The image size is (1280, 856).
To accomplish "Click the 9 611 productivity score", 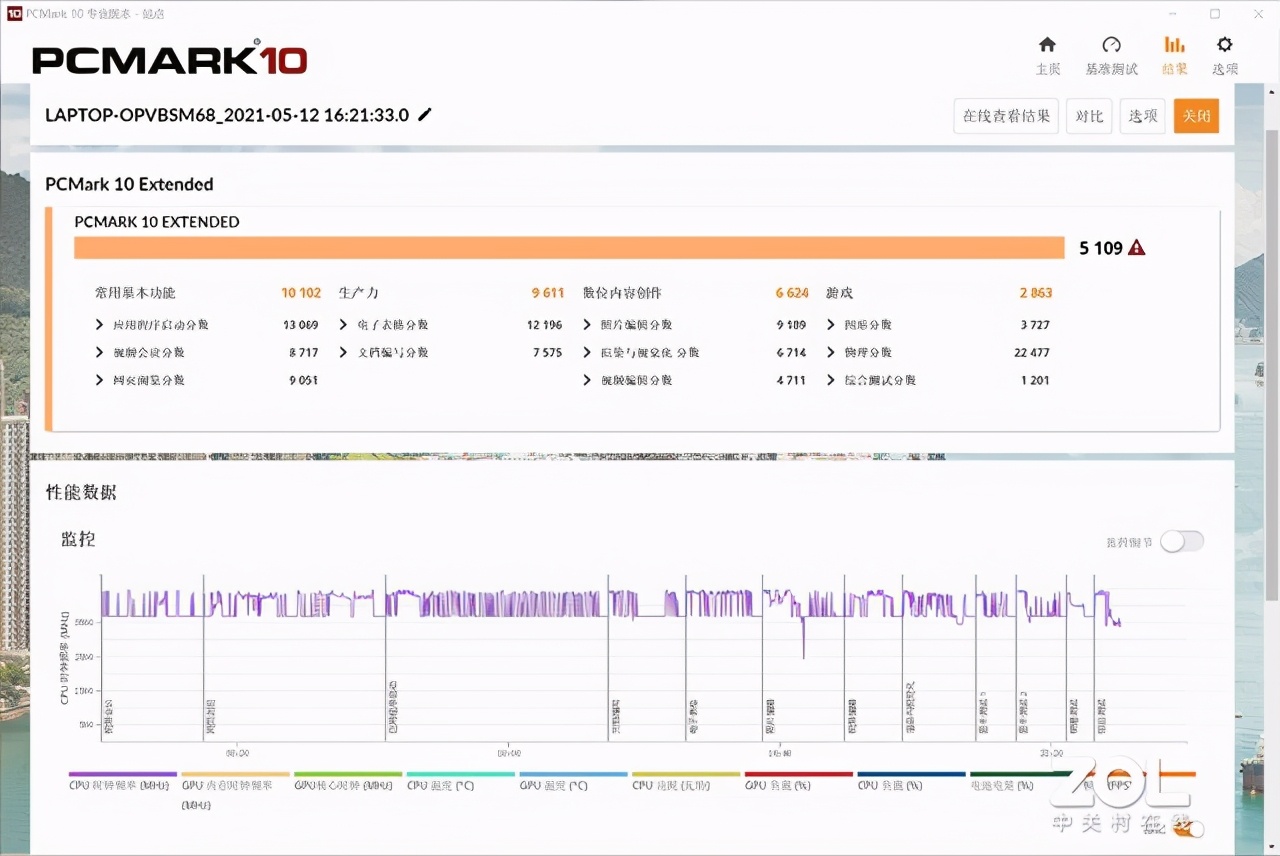I will coord(548,293).
